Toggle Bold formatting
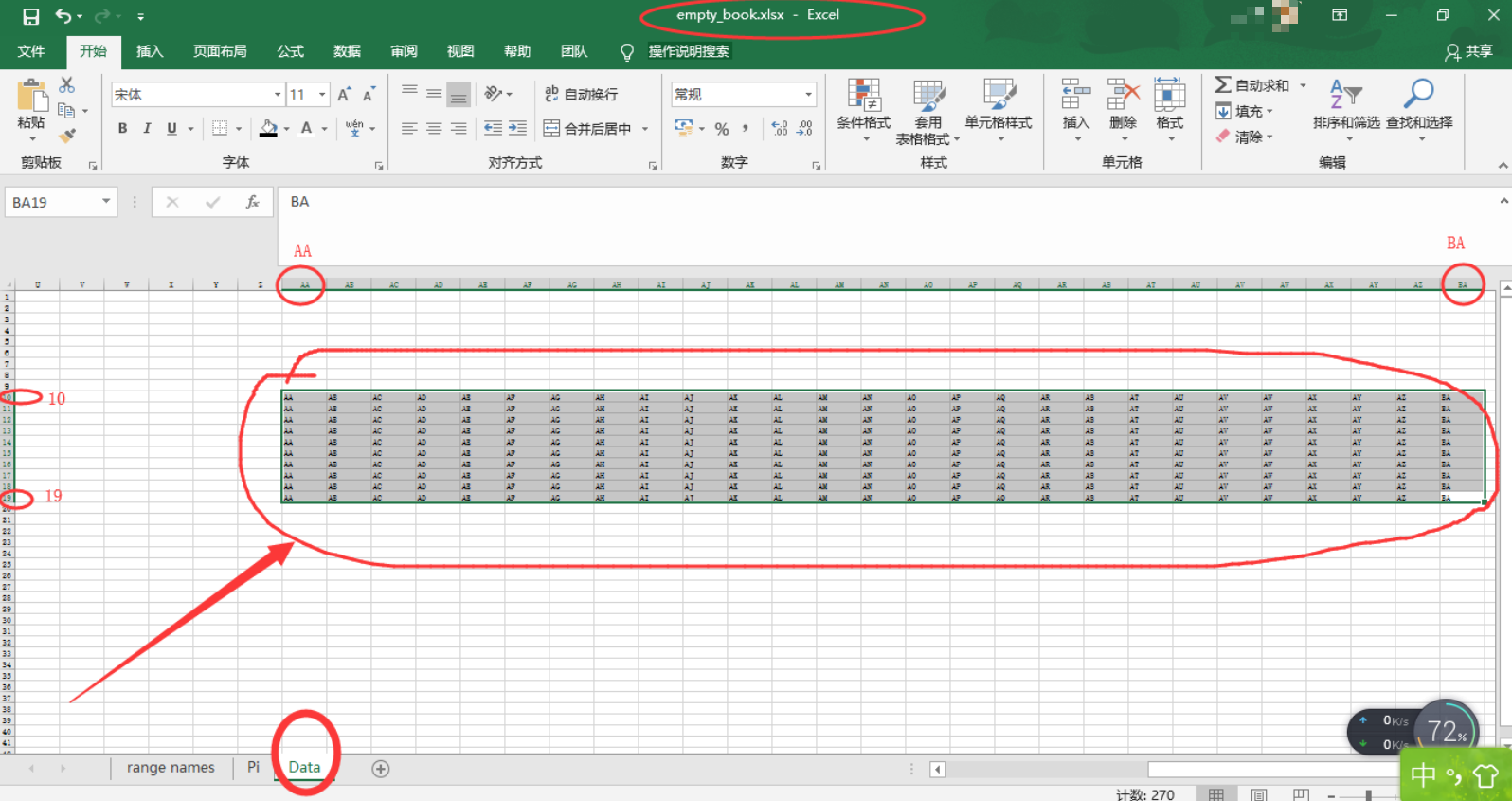This screenshot has height=801, width=1512. [x=122, y=128]
